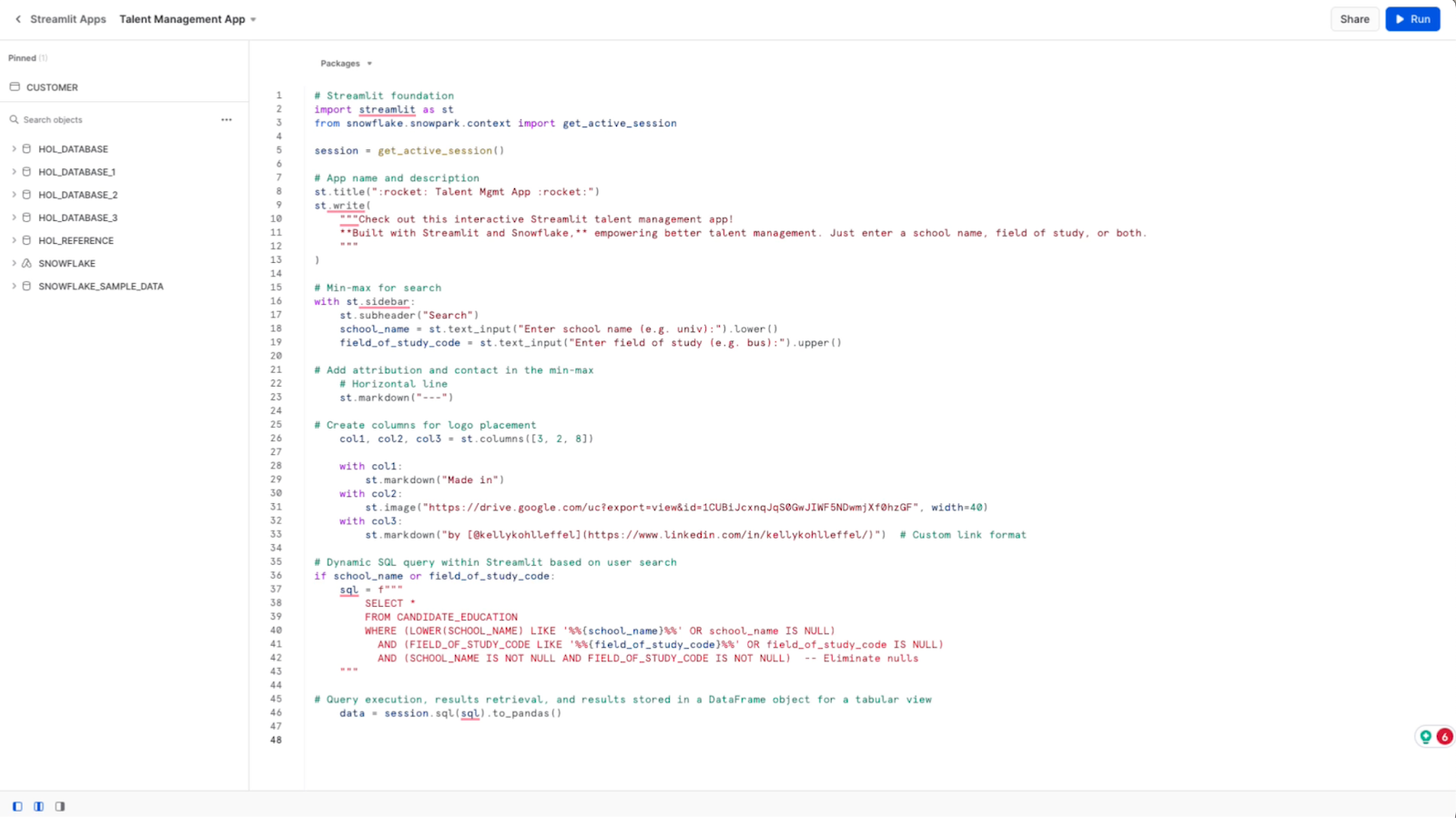Click the database icon beside HOL_DATABASE_2
The height and width of the screenshot is (818, 1456).
coord(27,195)
